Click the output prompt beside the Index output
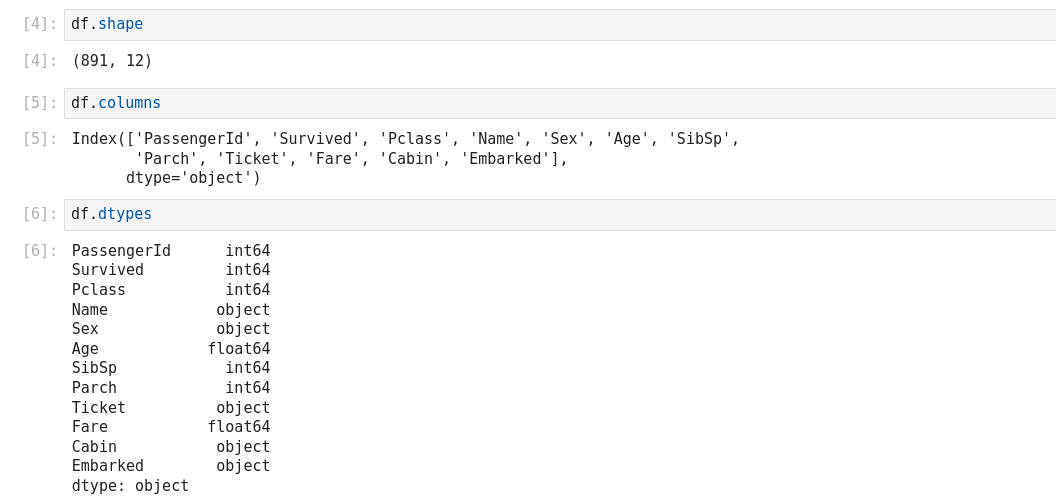Screen dimensions: 1056x498 [x=40, y=140]
